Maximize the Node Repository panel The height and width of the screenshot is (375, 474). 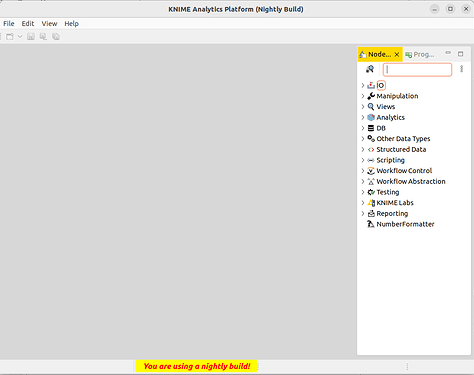[461, 54]
